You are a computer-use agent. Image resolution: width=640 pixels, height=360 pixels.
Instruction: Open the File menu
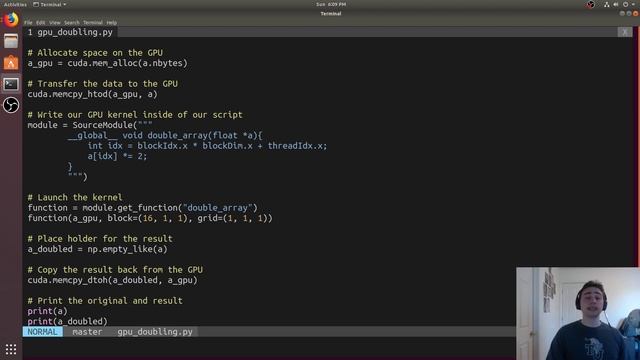click(28, 23)
